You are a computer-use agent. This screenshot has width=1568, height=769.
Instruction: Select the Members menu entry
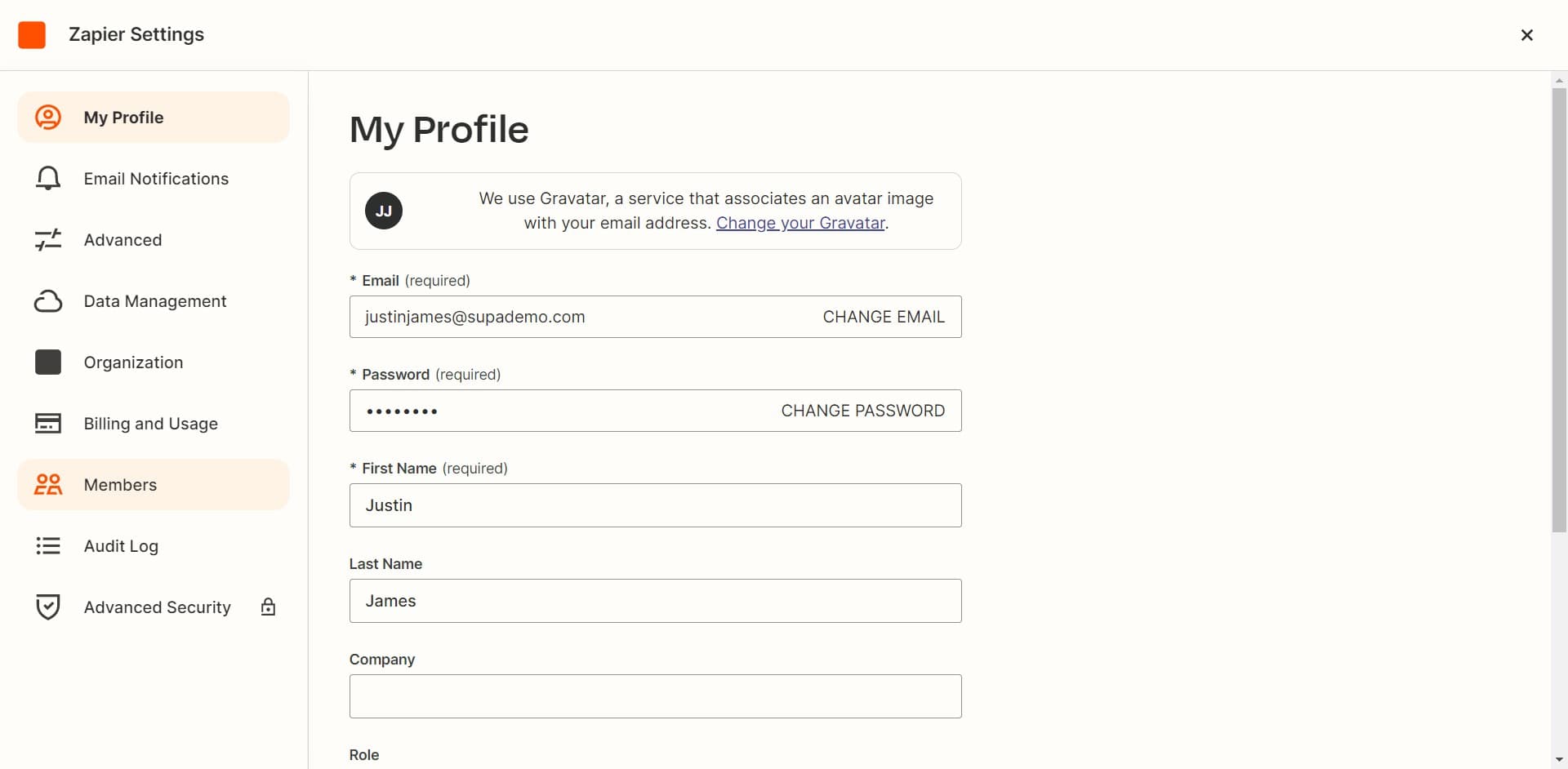(x=120, y=484)
